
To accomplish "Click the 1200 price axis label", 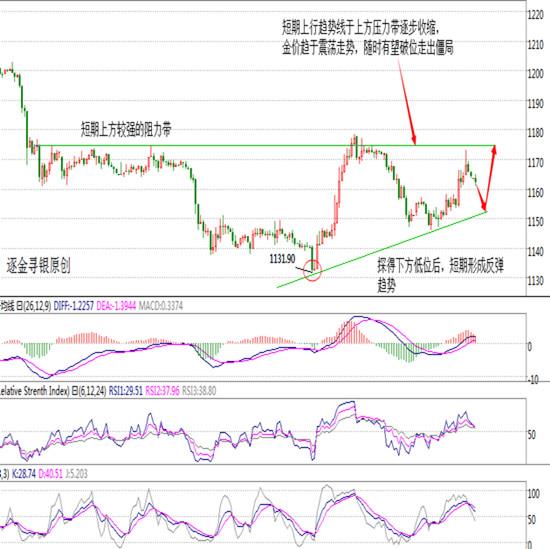I will click(536, 74).
